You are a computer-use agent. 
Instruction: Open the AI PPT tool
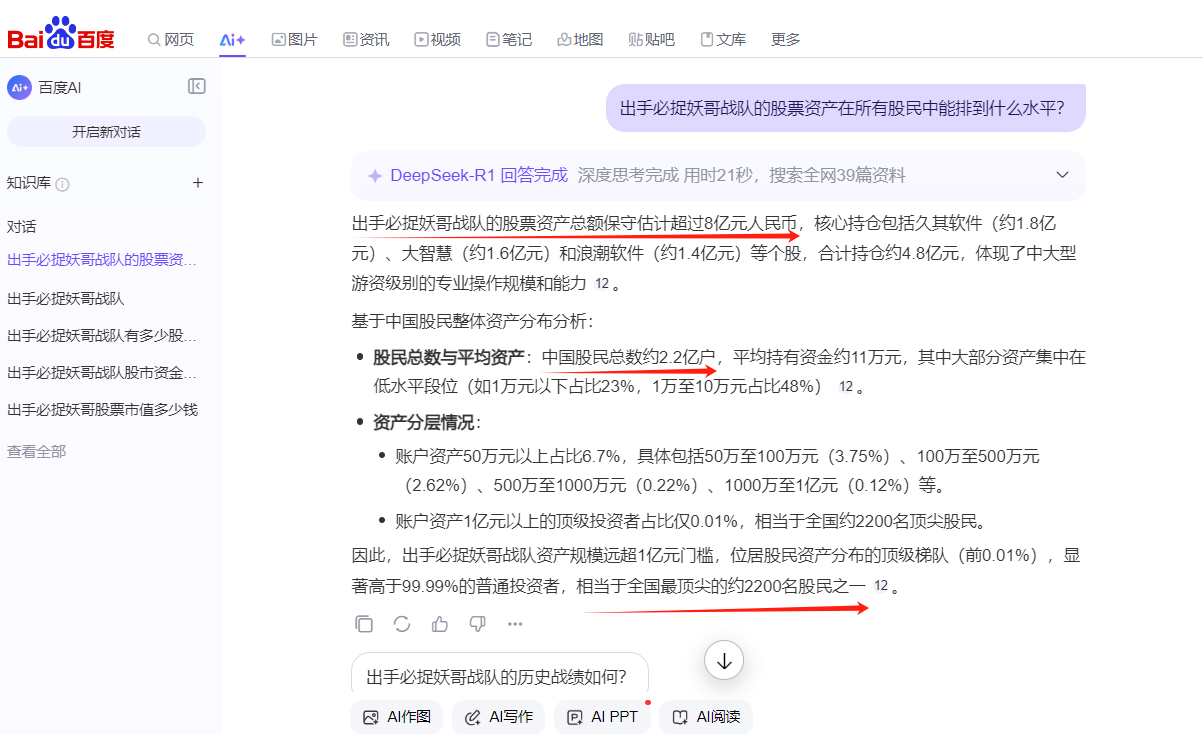(x=602, y=717)
